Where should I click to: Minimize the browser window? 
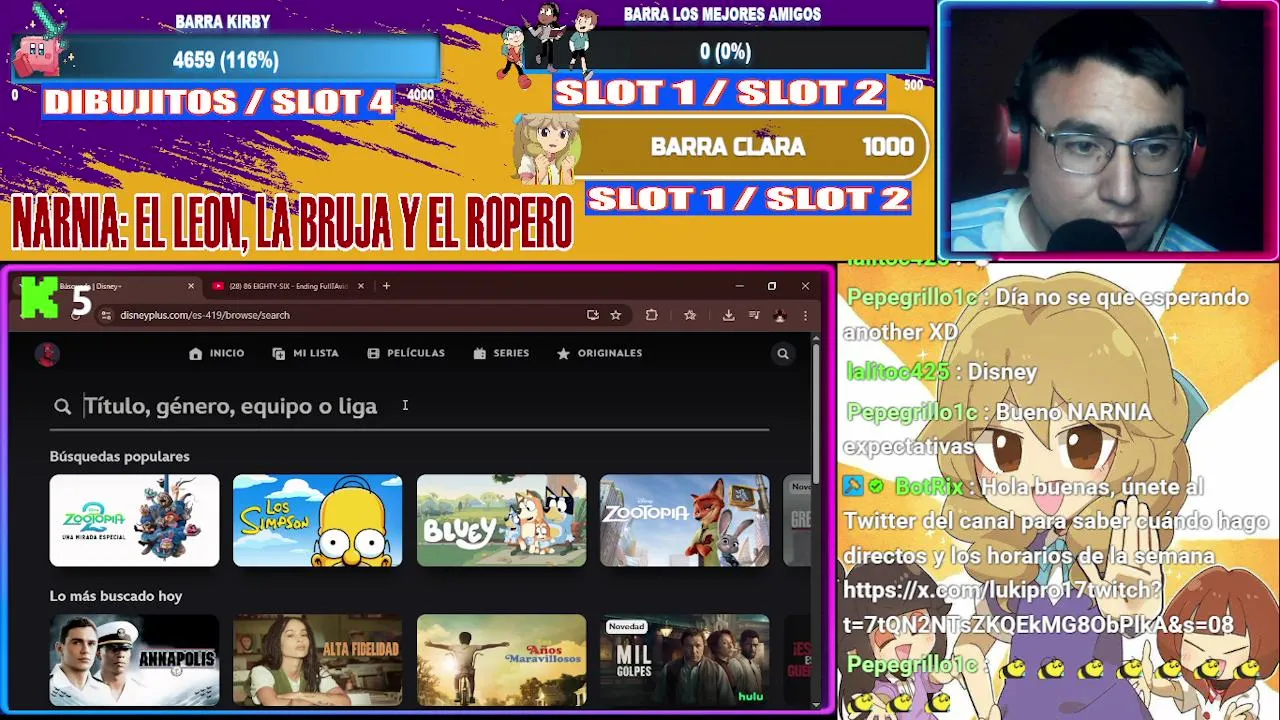point(739,286)
